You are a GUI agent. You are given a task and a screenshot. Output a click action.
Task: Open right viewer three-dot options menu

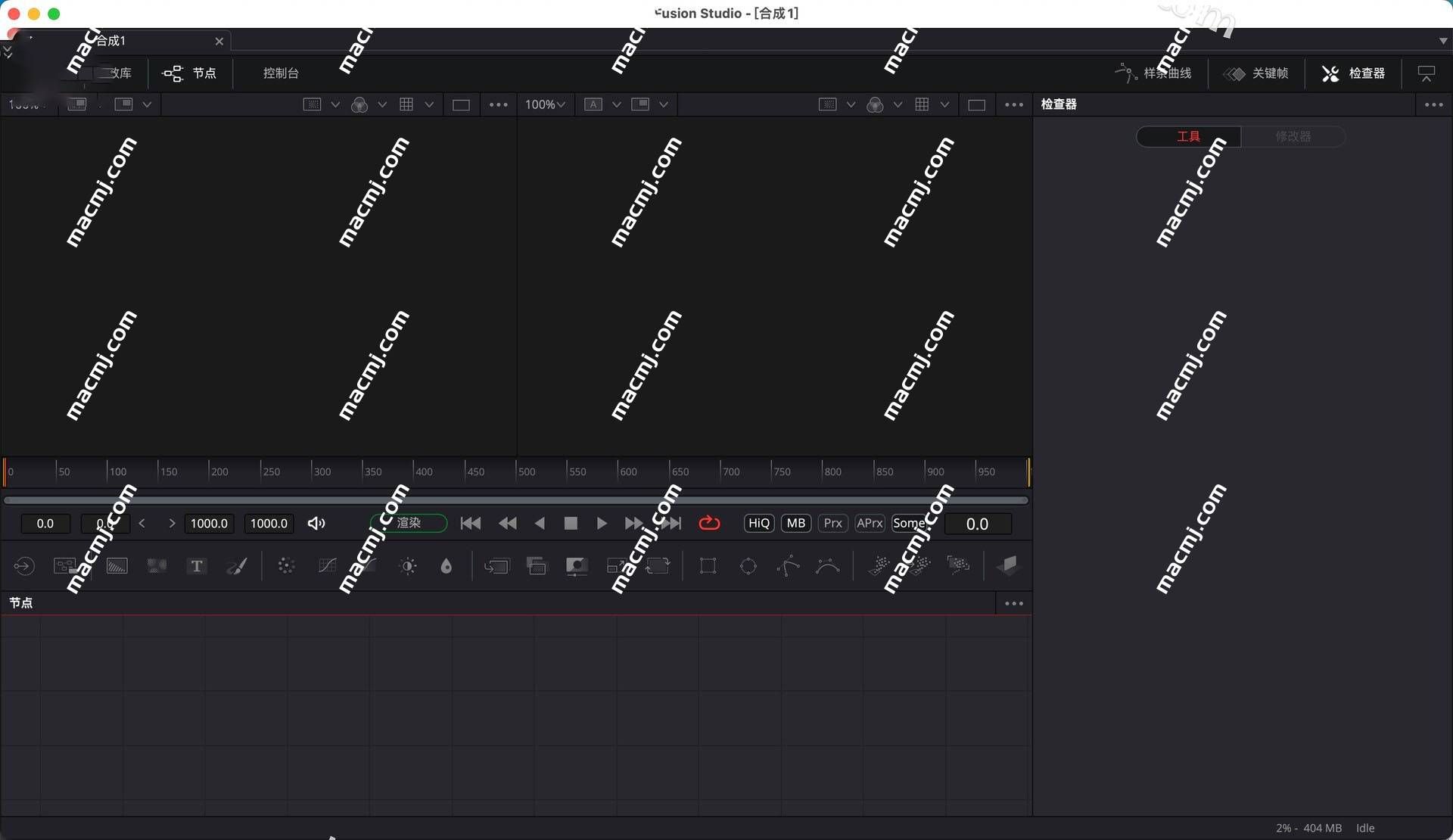[x=1014, y=104]
